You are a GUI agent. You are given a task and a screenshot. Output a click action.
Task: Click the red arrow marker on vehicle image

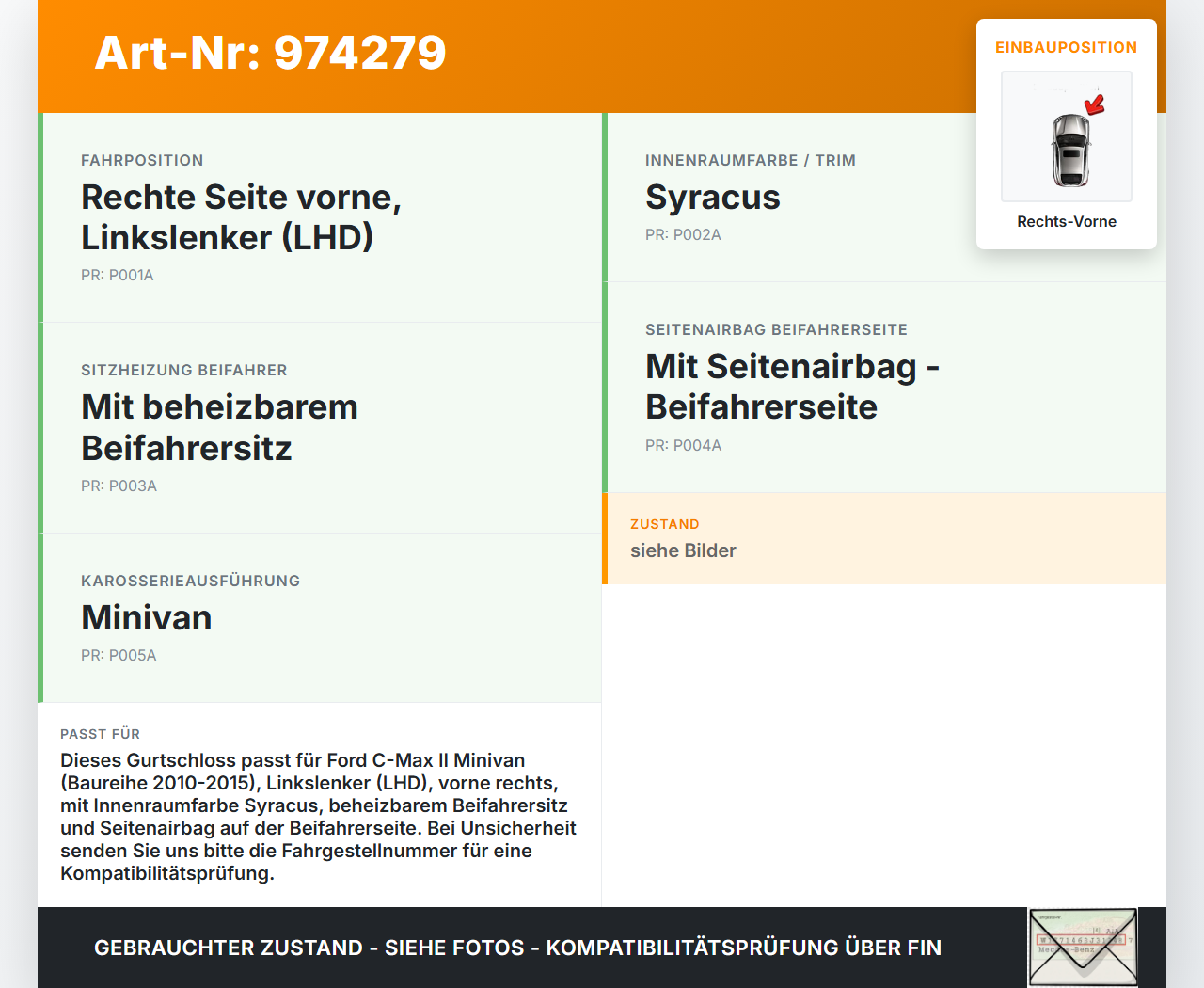1093,105
